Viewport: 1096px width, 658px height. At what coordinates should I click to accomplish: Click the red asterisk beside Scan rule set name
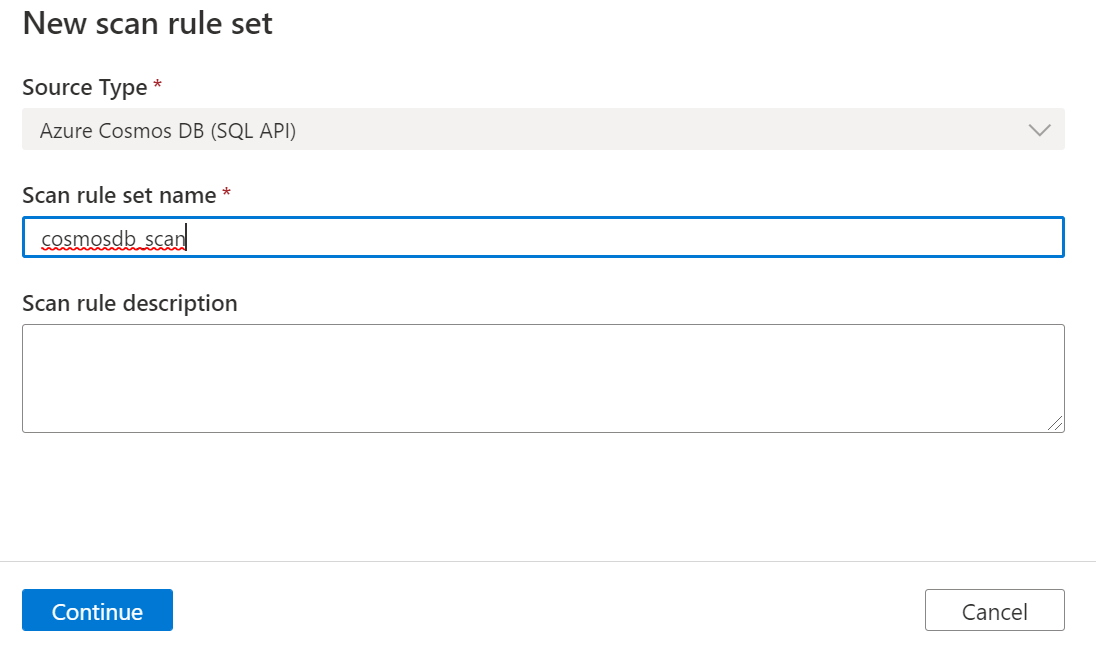(226, 195)
